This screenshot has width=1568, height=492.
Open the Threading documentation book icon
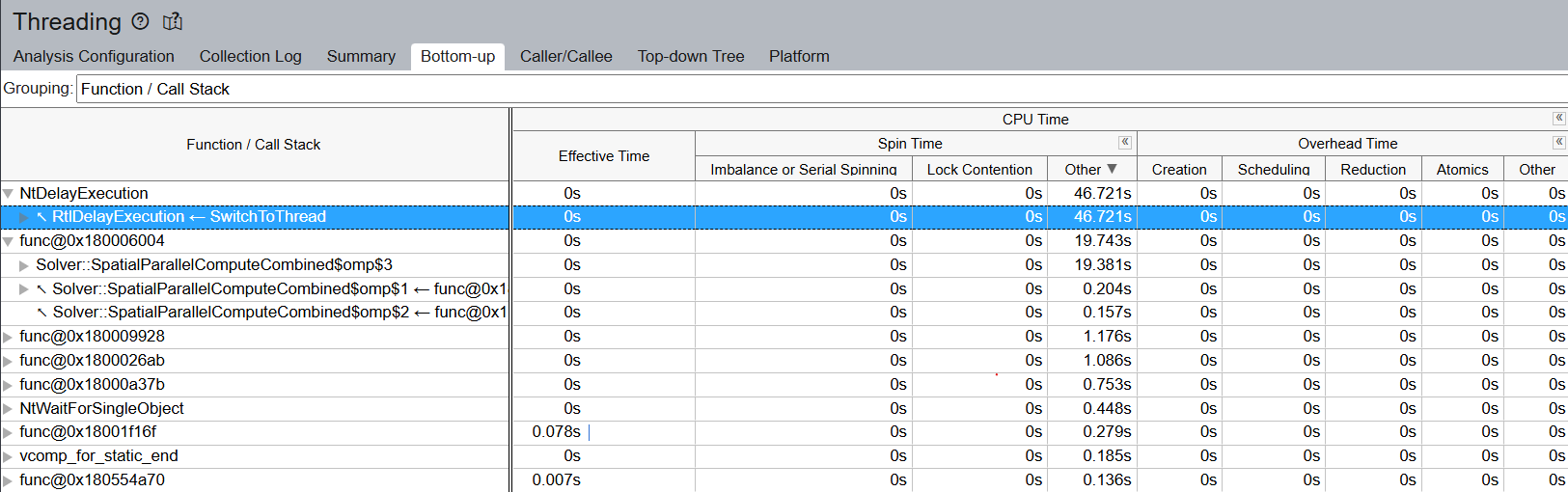click(x=173, y=21)
